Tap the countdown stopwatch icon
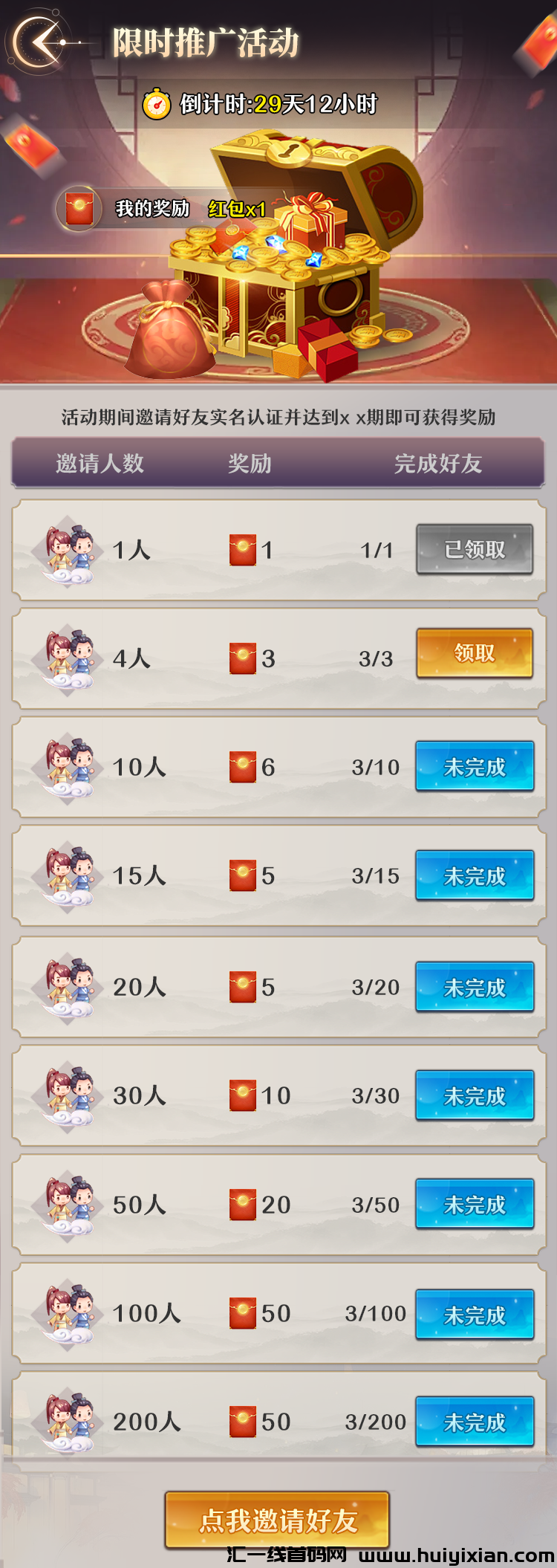The width and height of the screenshot is (557, 1568). tap(157, 103)
